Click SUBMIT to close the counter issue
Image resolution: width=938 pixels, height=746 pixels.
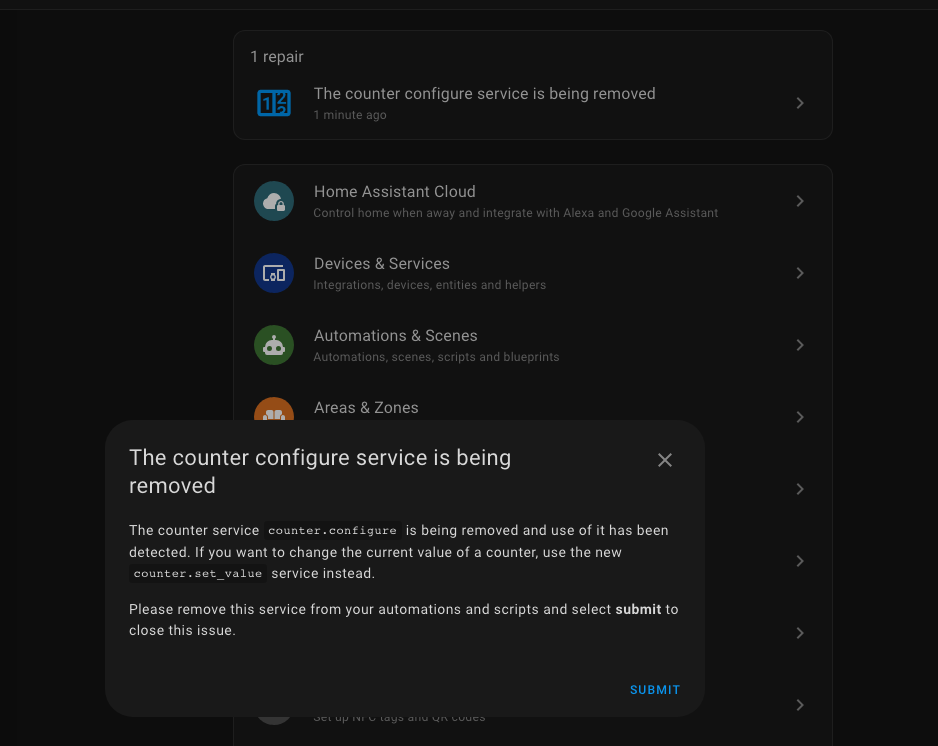pyautogui.click(x=654, y=689)
